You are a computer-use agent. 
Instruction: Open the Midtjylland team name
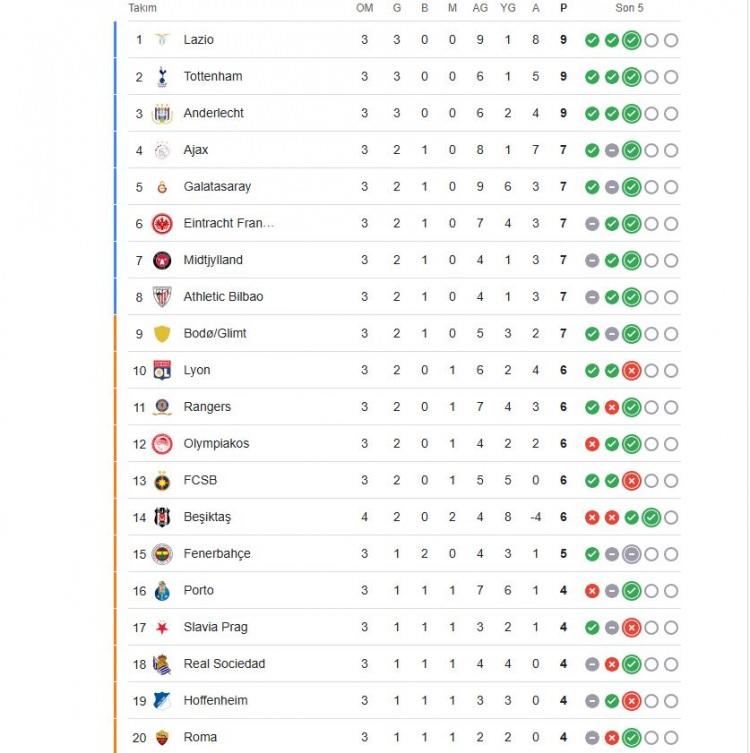click(x=213, y=260)
